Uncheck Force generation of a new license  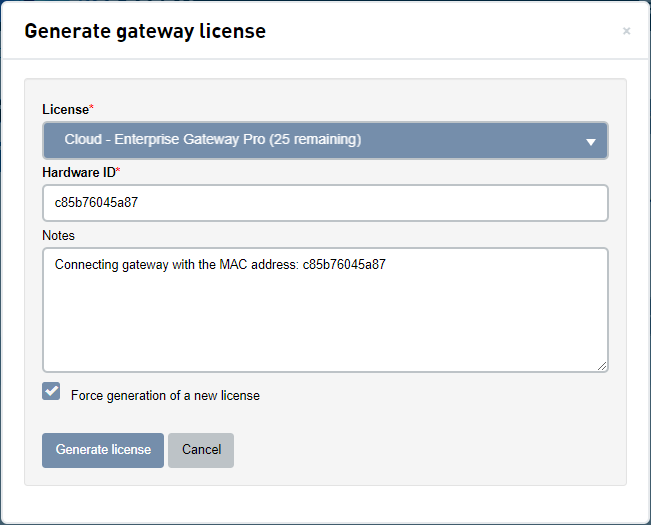point(51,391)
